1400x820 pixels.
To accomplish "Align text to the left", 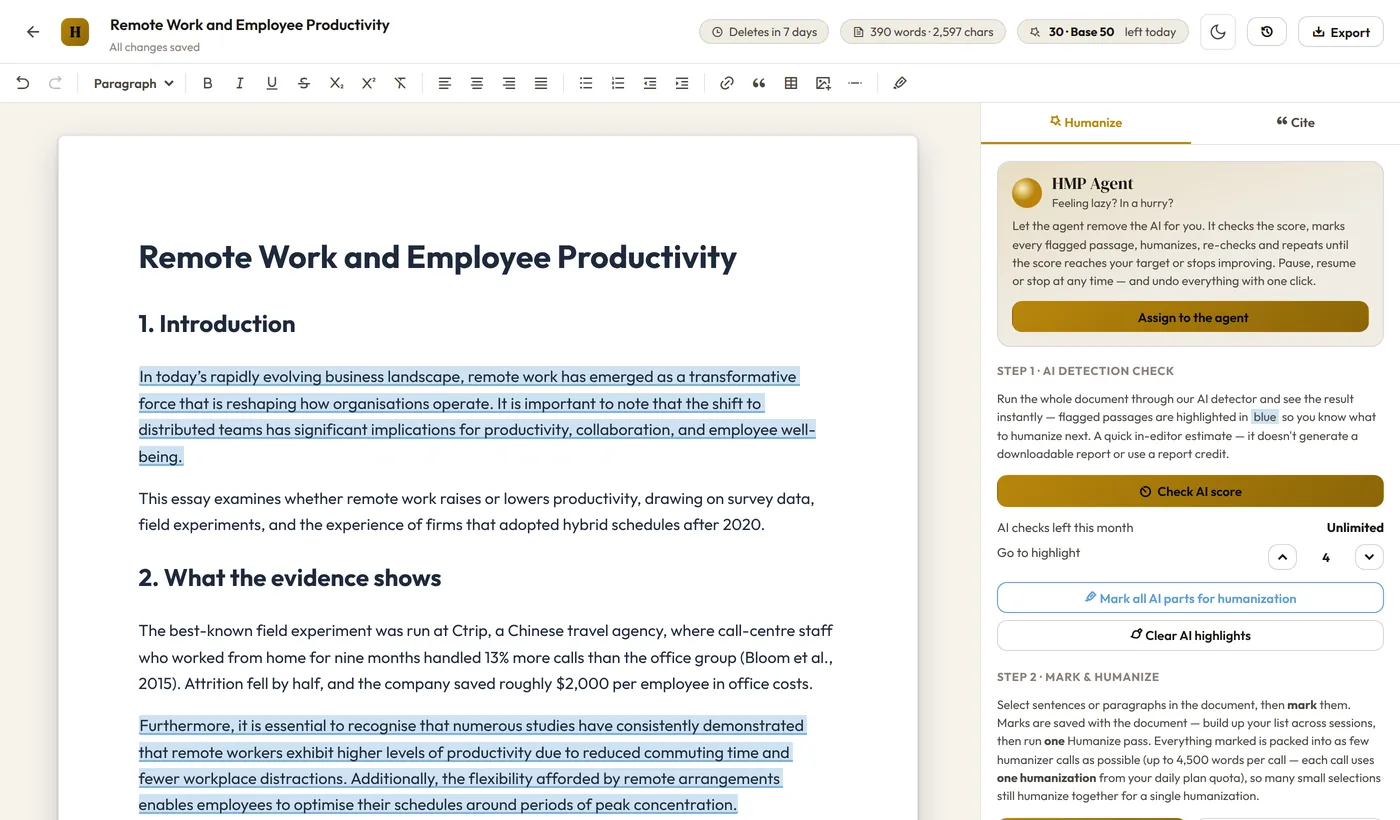I will click(x=445, y=84).
